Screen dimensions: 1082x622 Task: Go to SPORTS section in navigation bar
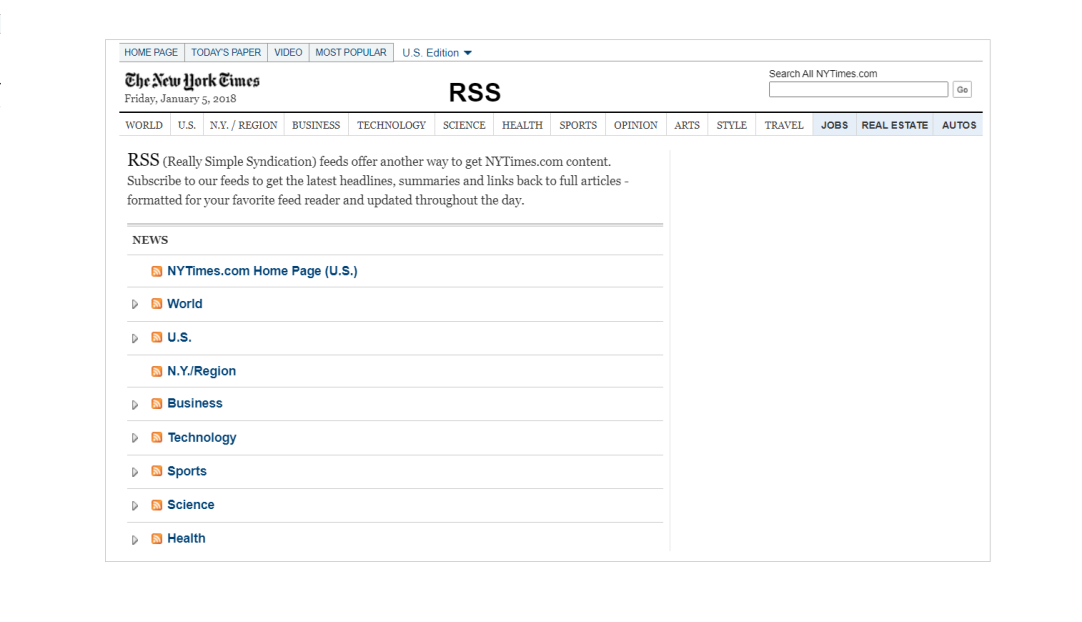point(578,126)
